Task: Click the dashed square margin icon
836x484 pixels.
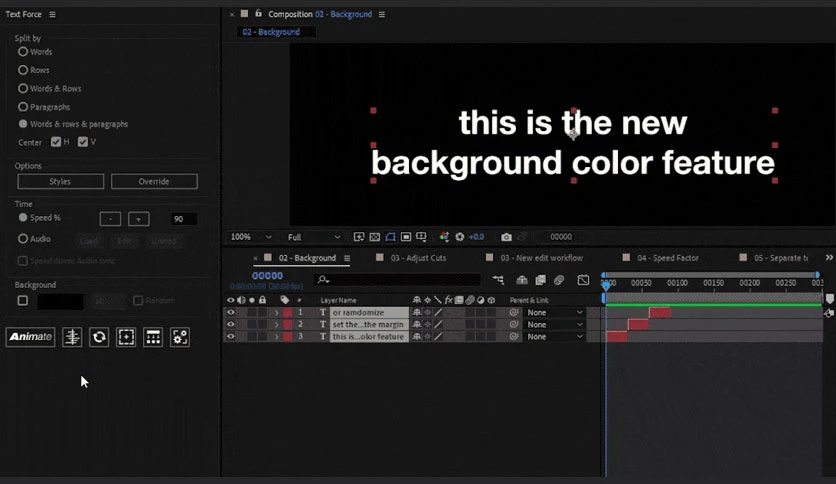Action: click(126, 337)
